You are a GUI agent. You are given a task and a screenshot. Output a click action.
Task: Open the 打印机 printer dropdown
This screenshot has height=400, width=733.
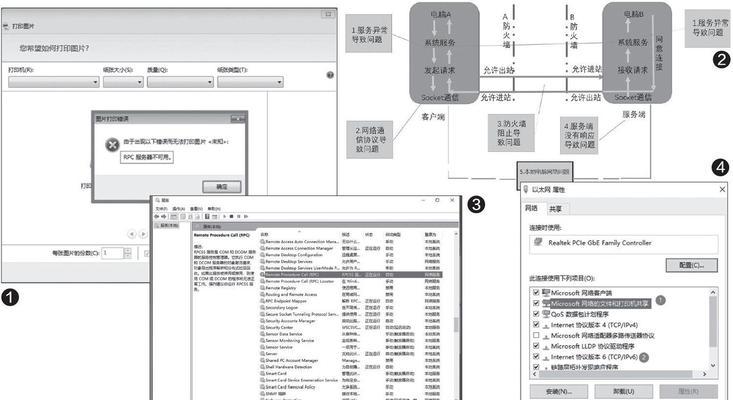point(54,82)
